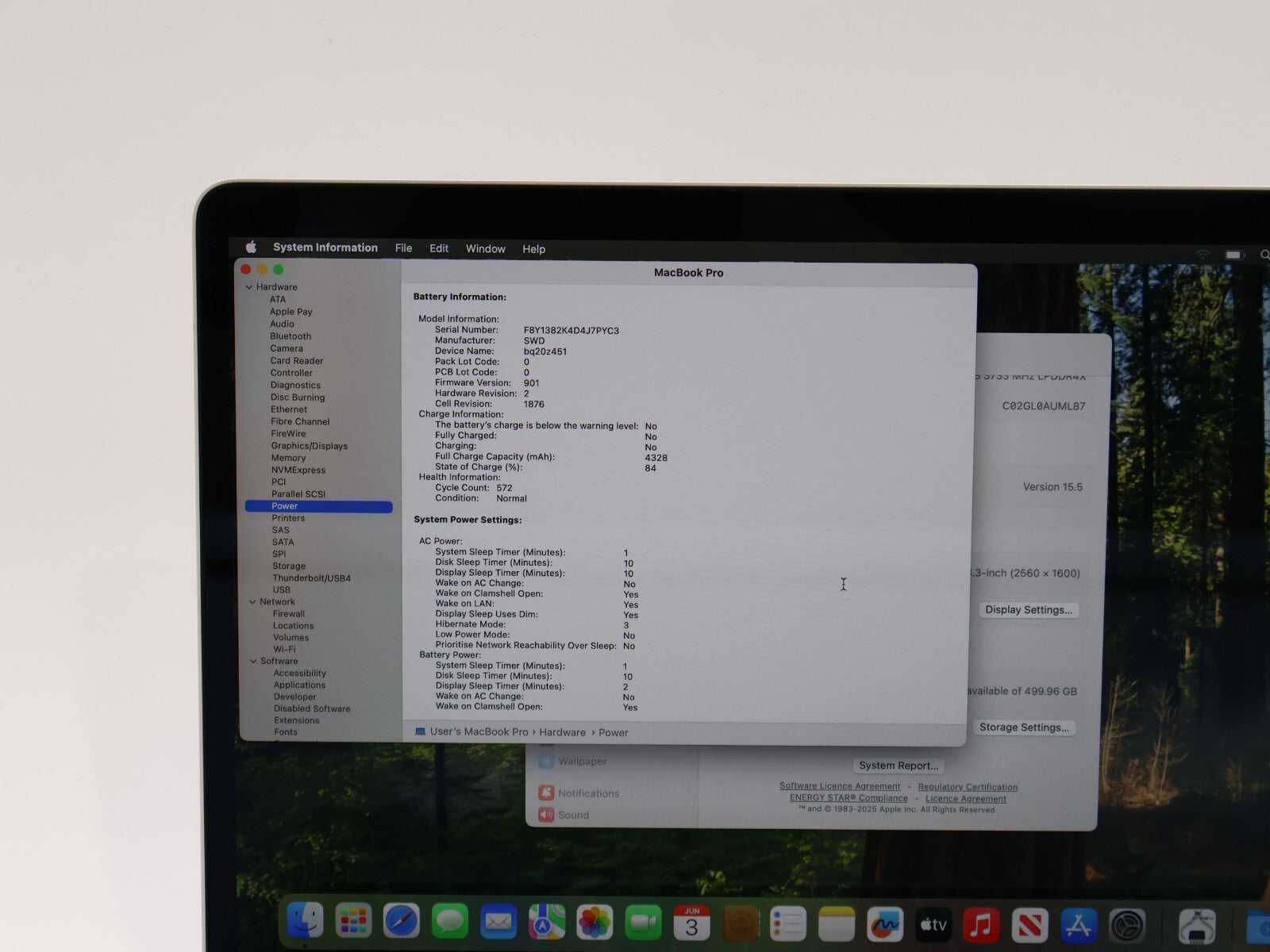This screenshot has height=952, width=1270.
Task: Open Reminders from the Dock
Action: pos(788,924)
